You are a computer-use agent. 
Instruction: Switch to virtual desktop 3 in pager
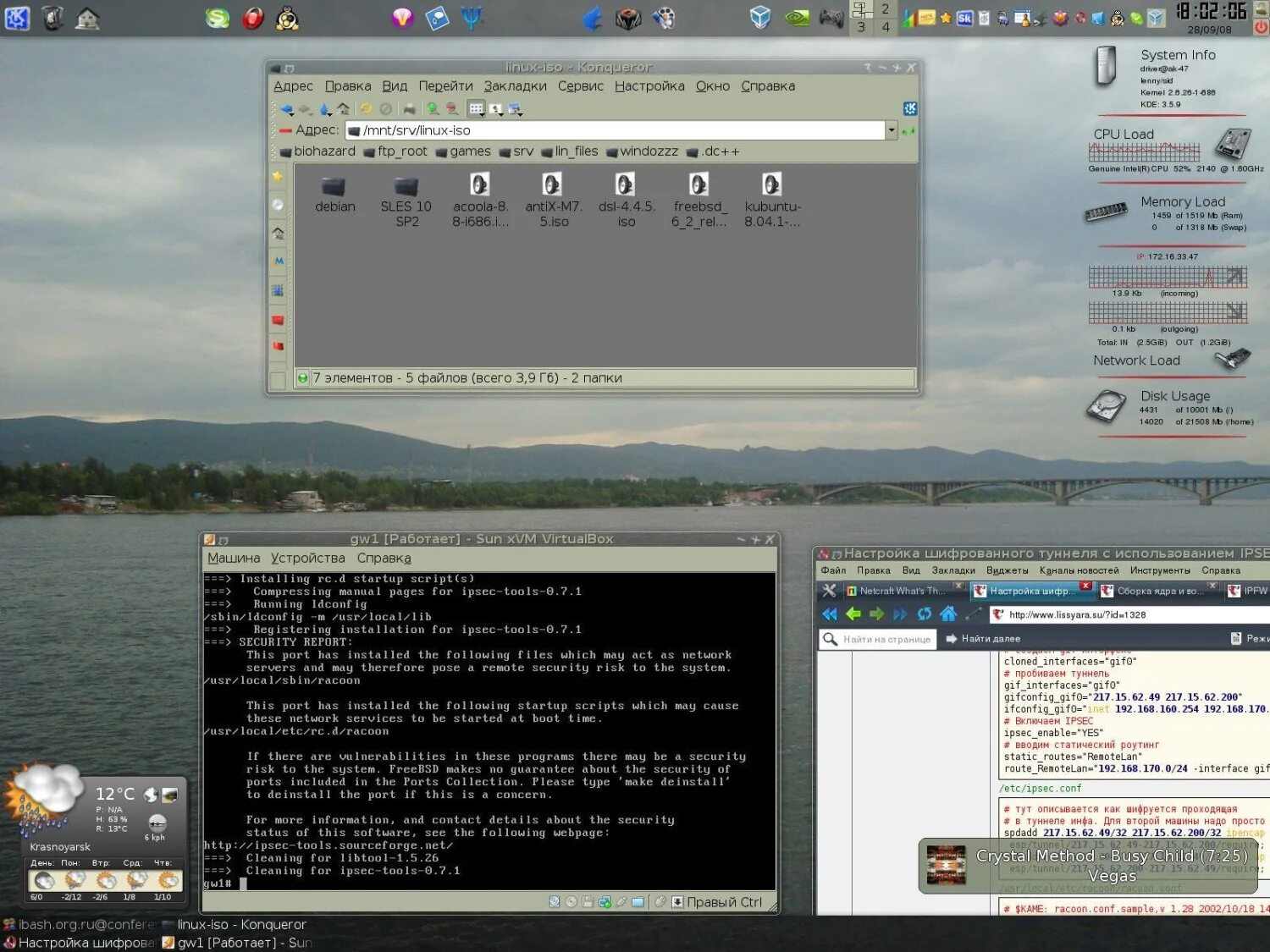[861, 27]
